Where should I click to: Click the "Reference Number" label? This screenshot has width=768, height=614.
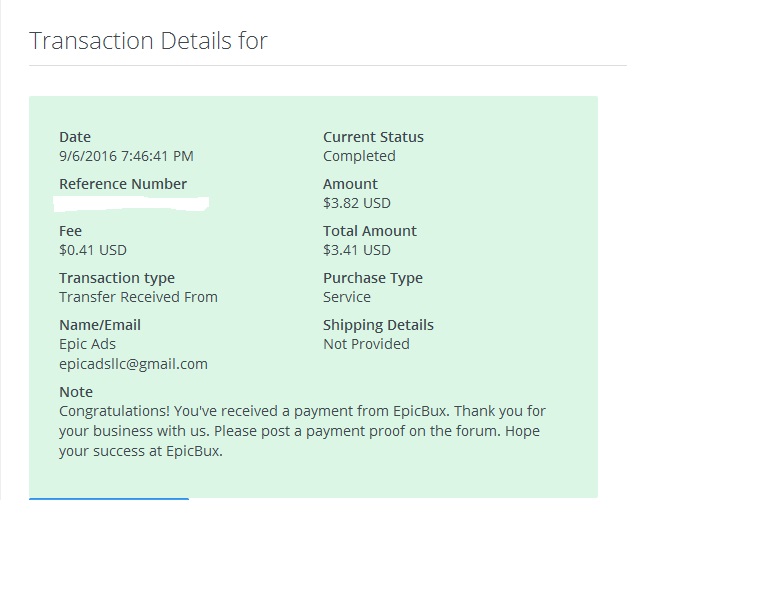pos(123,184)
